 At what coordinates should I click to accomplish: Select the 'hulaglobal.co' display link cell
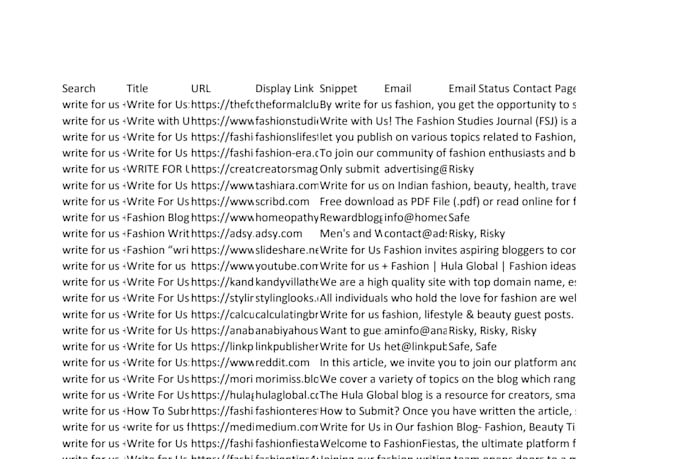[x=287, y=396]
